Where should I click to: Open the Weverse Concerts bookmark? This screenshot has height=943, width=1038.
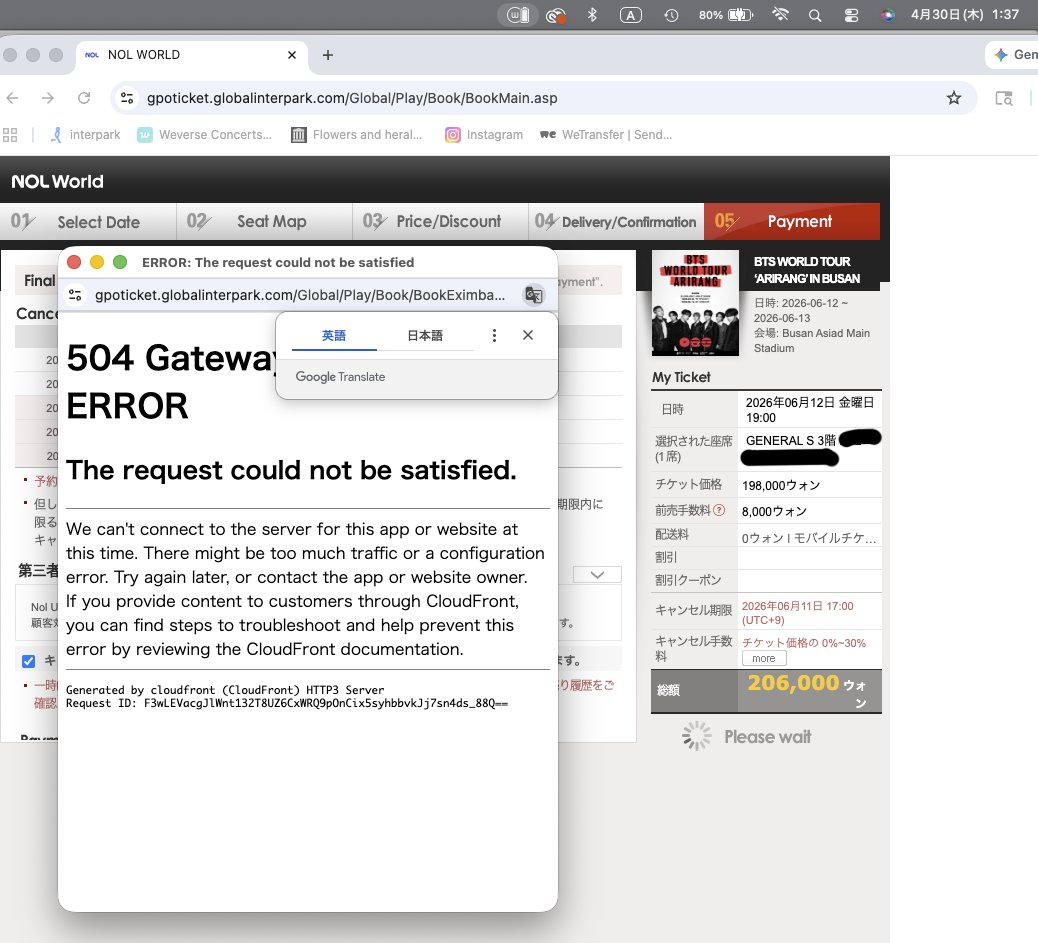click(205, 135)
